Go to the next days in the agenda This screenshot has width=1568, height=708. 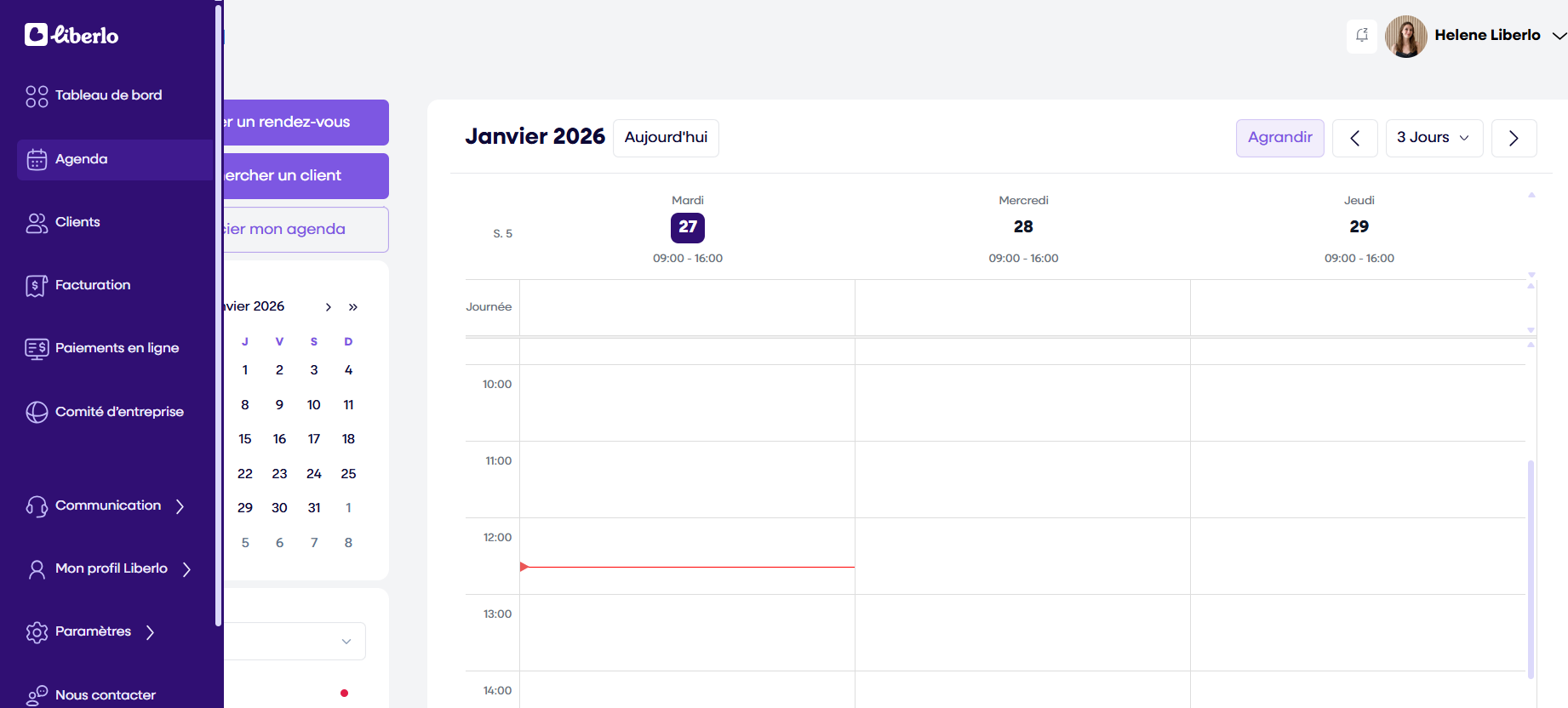coord(1514,138)
